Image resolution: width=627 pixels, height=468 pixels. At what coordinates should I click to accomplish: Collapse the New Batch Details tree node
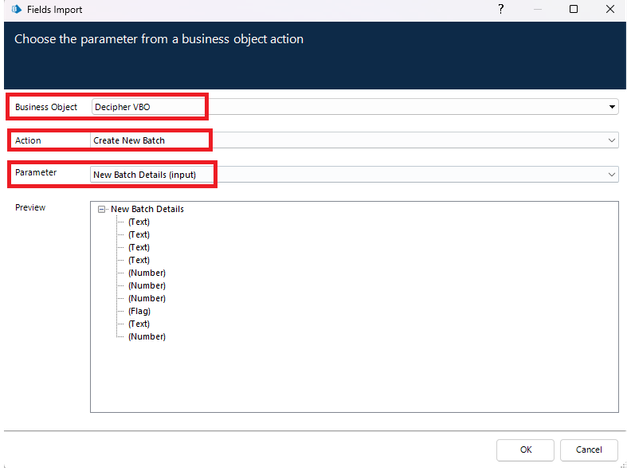(x=102, y=209)
